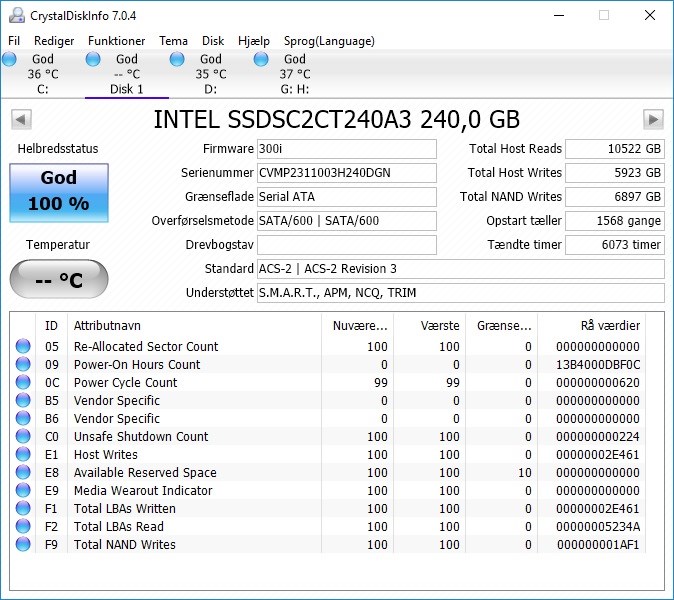Image resolution: width=674 pixels, height=600 pixels.
Task: Click raw value 00000005234A
Action: click(x=598, y=527)
